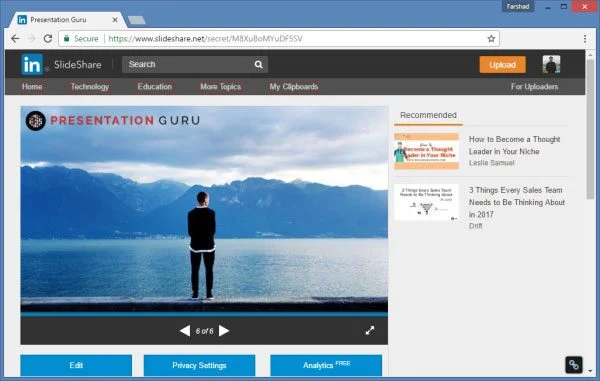Click the browser address bar URL
600x381 pixels.
205,39
